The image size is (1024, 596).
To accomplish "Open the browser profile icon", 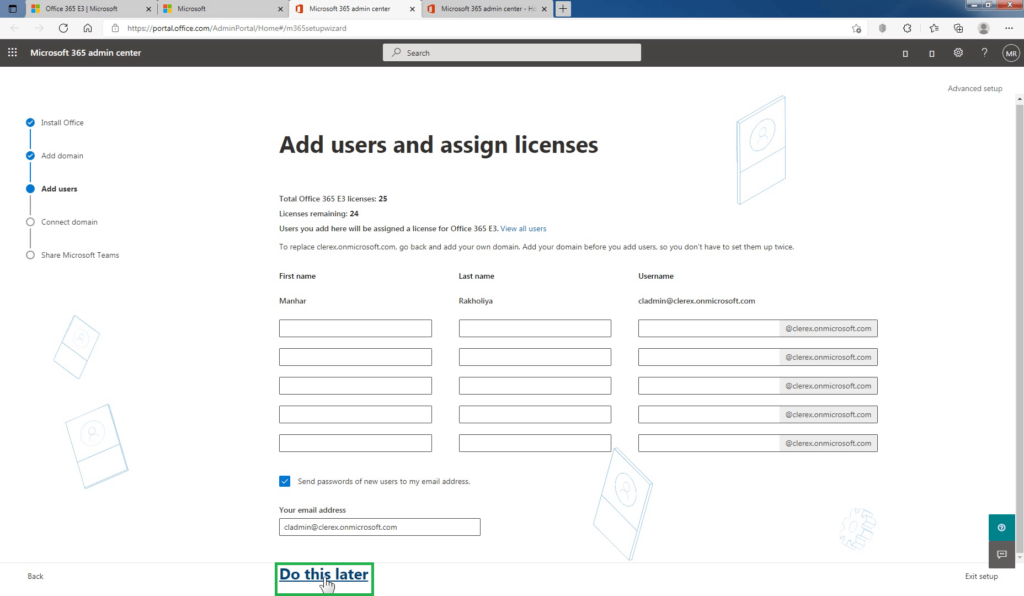I will [x=984, y=28].
